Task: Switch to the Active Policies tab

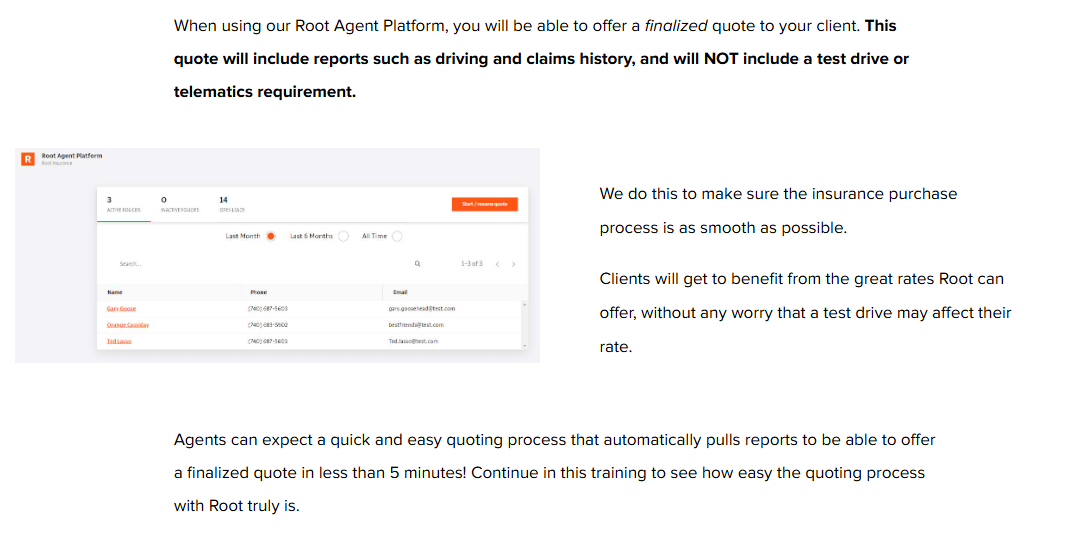Action: (123, 205)
